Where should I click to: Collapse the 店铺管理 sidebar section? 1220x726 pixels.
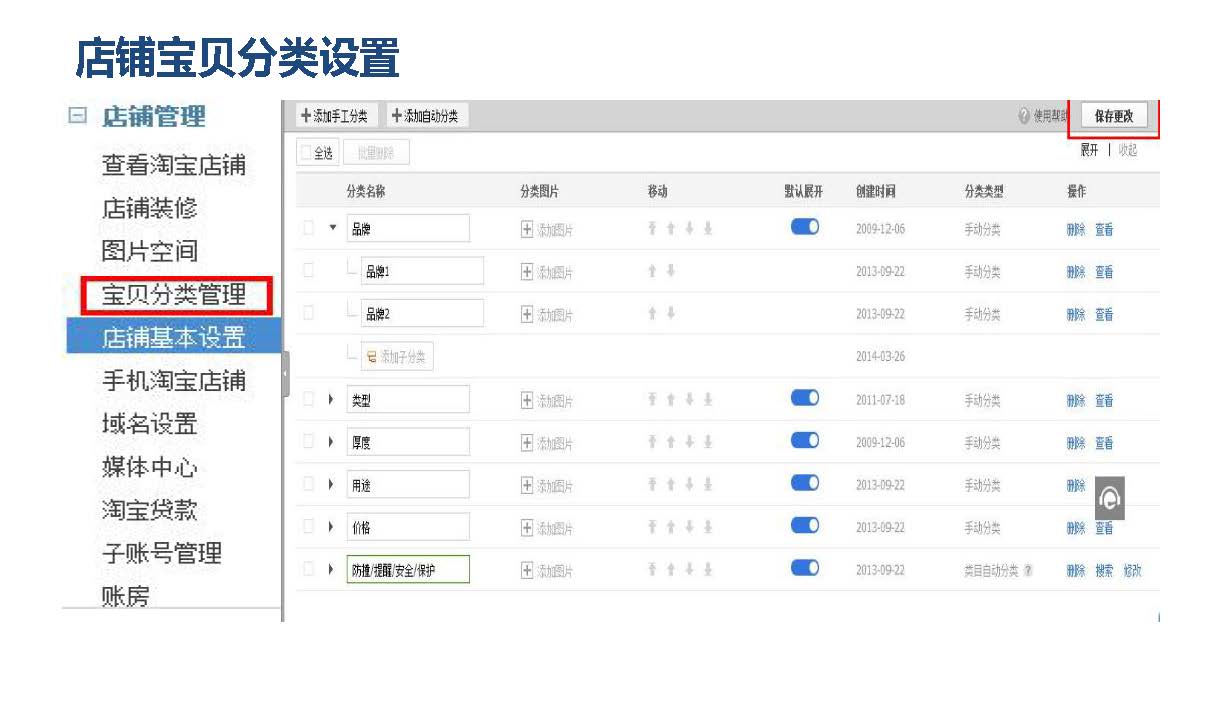click(x=77, y=116)
